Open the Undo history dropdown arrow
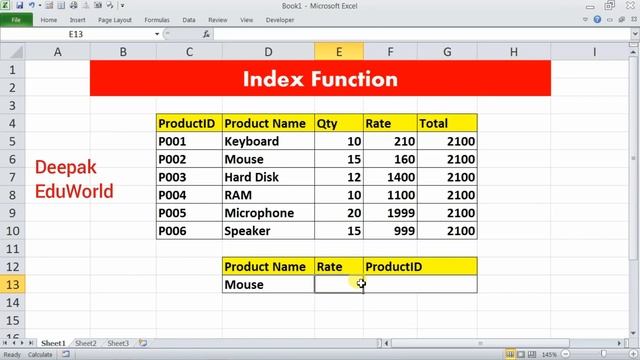Screen dimensions: 640x360 pos(40,6)
